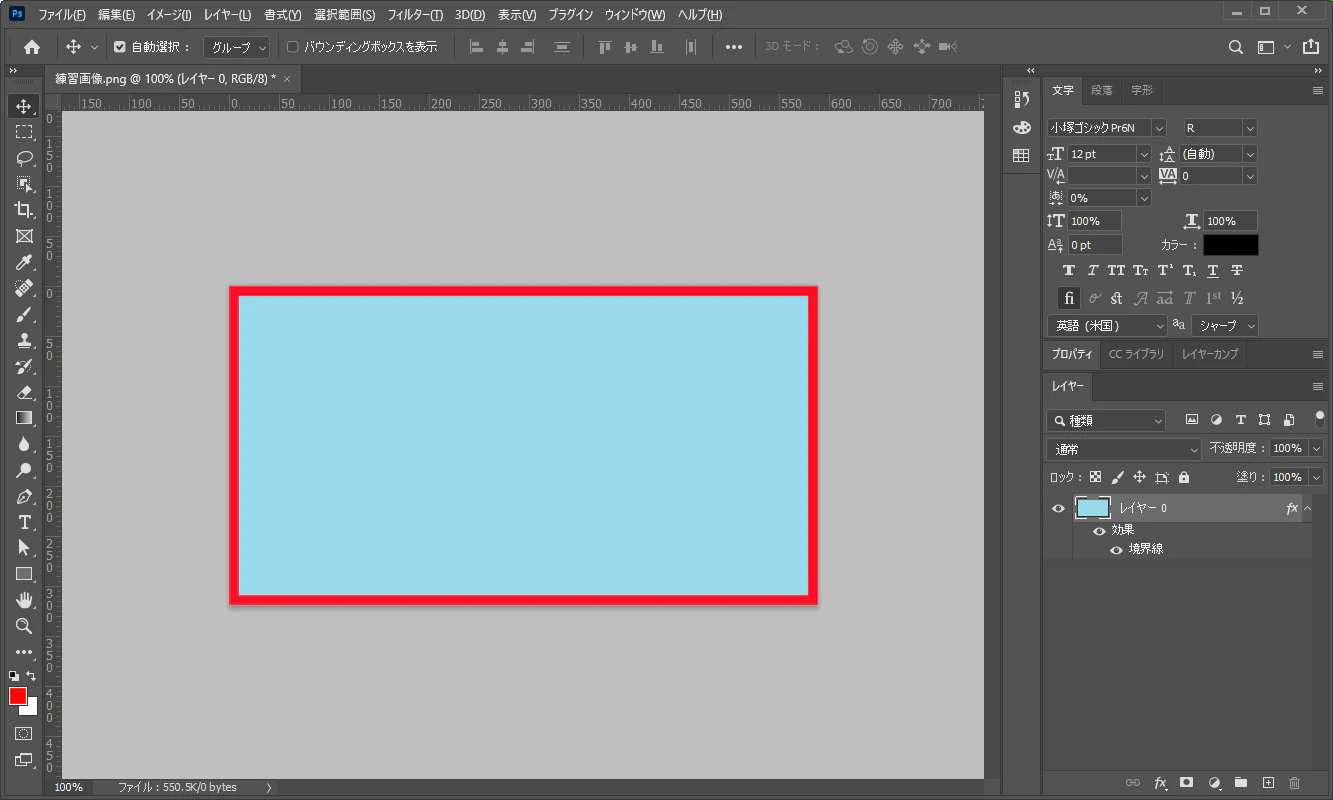
Task: Click the レイヤー 0 layer thumbnail
Action: click(1092, 508)
